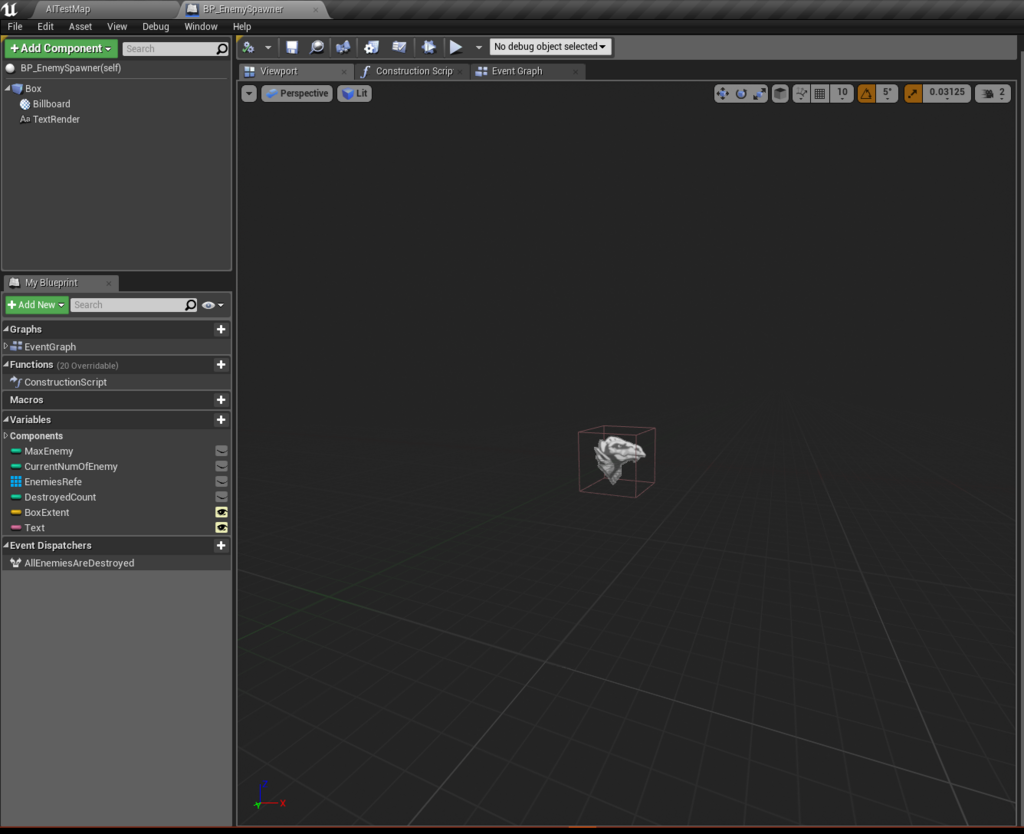1024x834 pixels.
Task: Open My Blueprint view options eye dropdown
Action: (x=213, y=305)
